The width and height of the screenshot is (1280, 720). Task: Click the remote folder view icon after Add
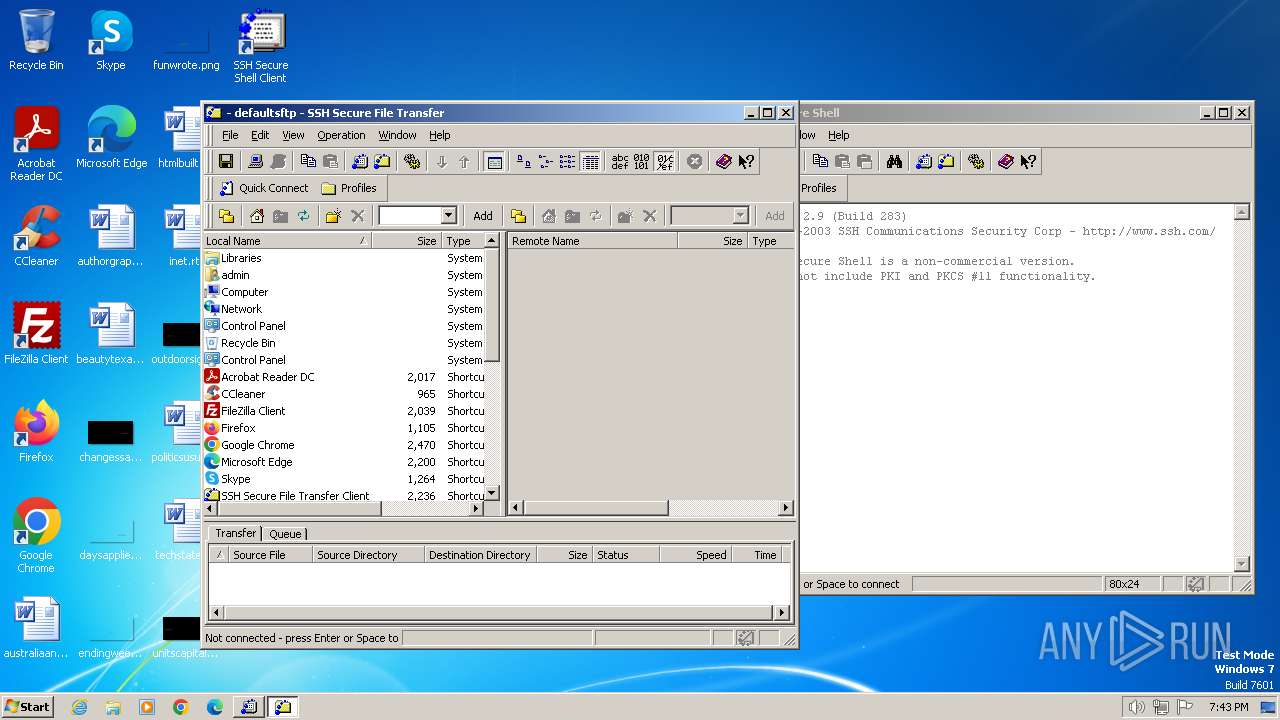[x=518, y=216]
